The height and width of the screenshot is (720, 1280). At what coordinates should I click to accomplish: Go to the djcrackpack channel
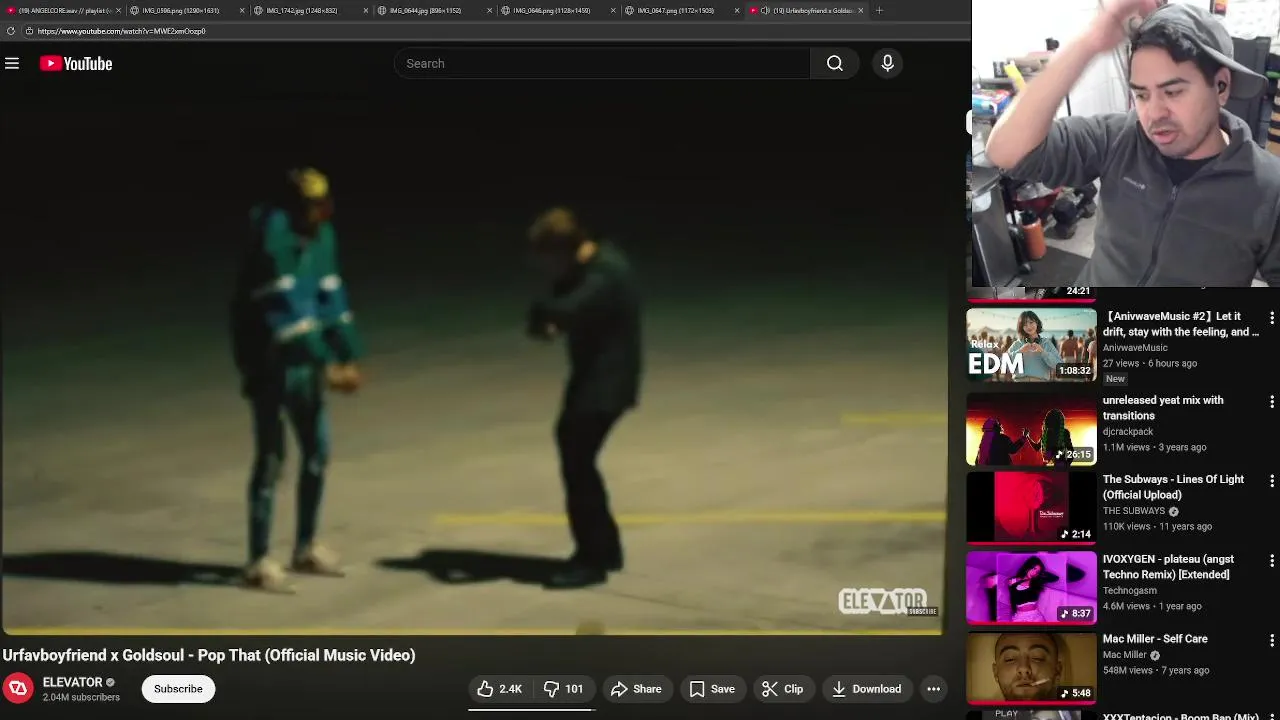(x=1128, y=432)
